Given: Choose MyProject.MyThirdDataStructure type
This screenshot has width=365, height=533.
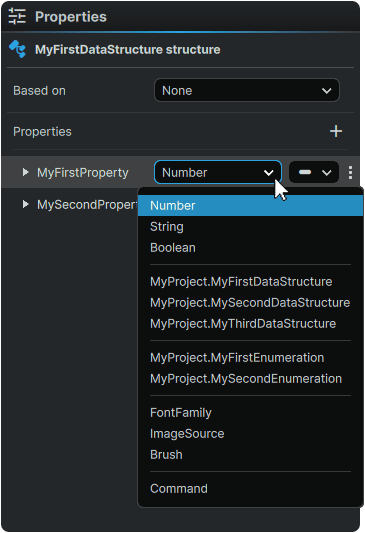Looking at the screenshot, I should pyautogui.click(x=250, y=324).
